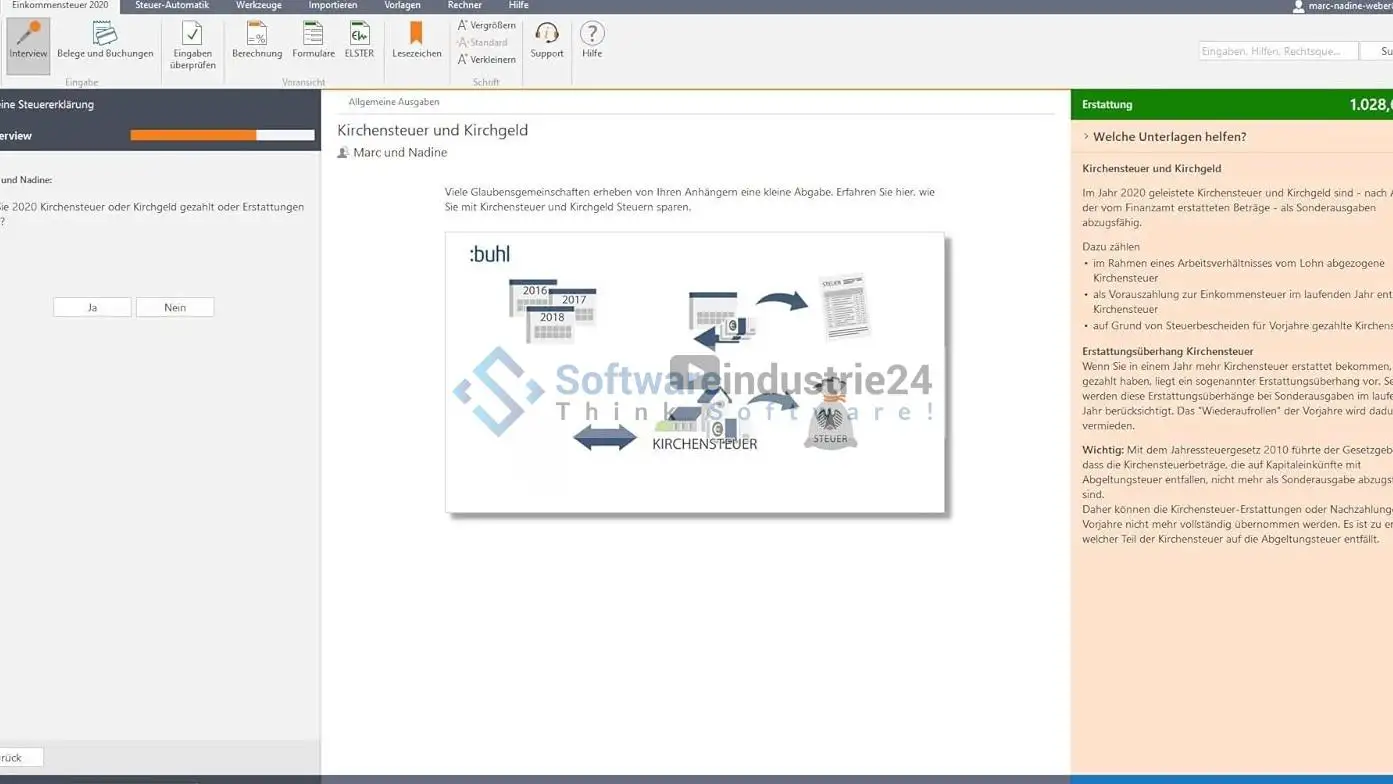Viewport: 1393px width, 784px height.
Task: Answer Ja to Kirchensteuer question
Action: click(92, 307)
